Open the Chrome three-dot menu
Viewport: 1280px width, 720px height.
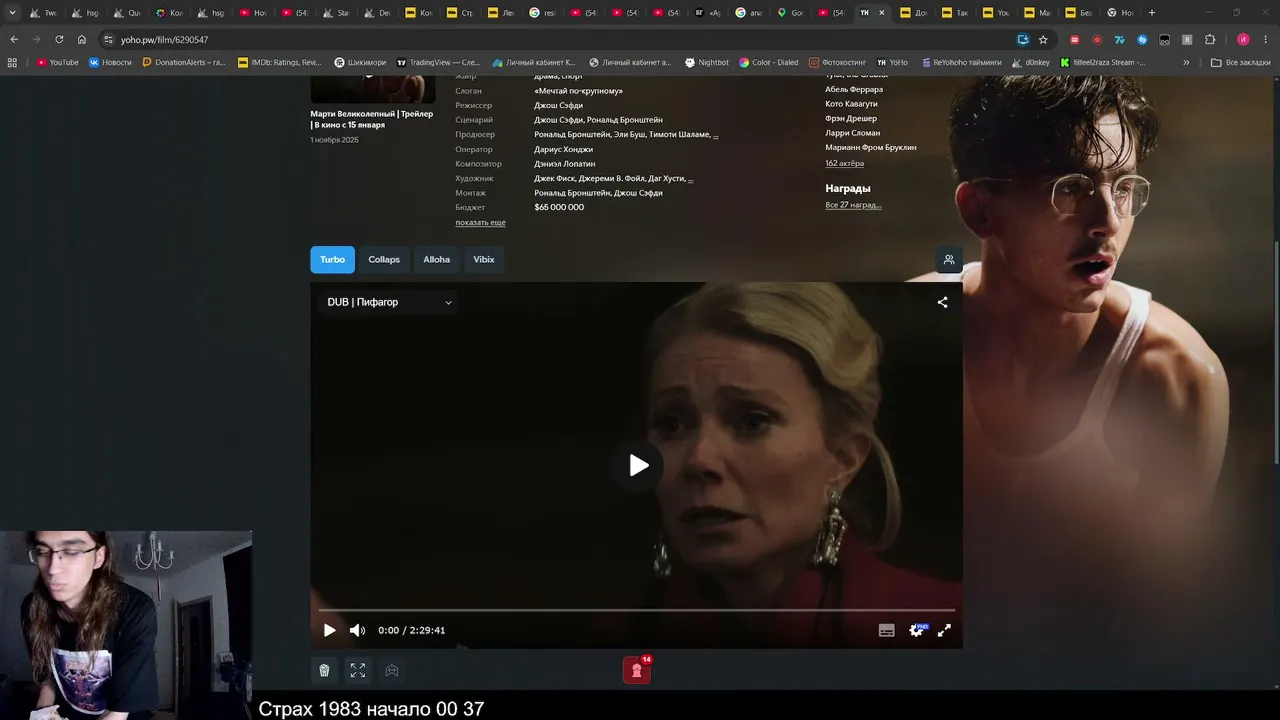(1265, 40)
